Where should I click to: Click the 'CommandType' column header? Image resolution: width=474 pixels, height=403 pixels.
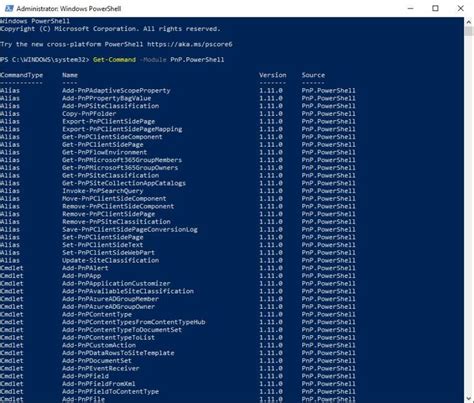pos(21,75)
